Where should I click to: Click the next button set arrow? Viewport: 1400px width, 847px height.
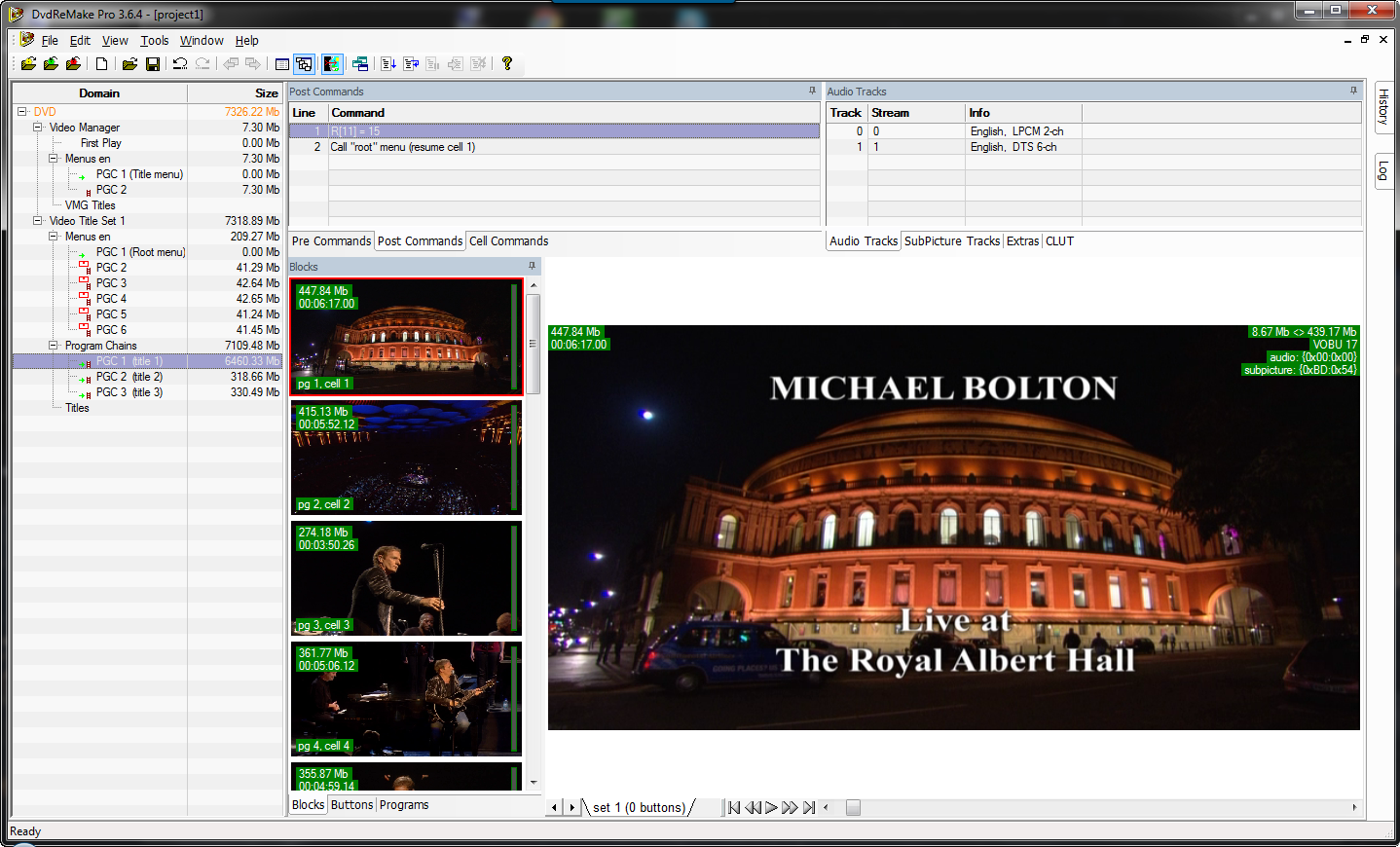571,807
